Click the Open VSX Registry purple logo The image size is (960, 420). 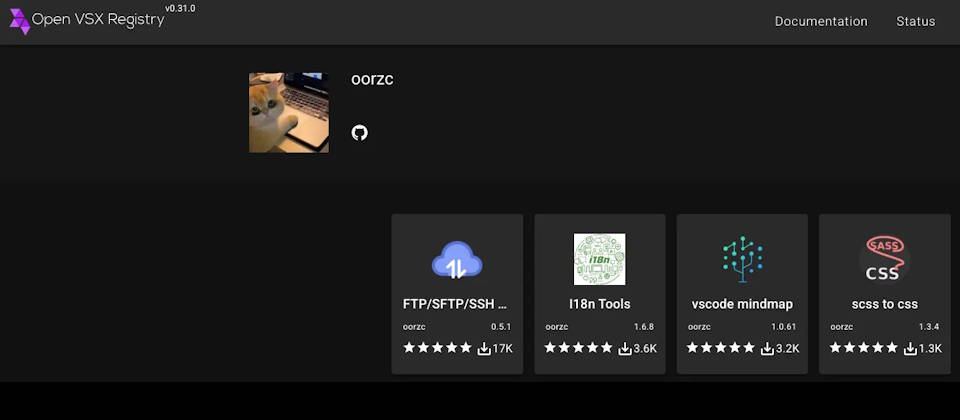point(20,21)
